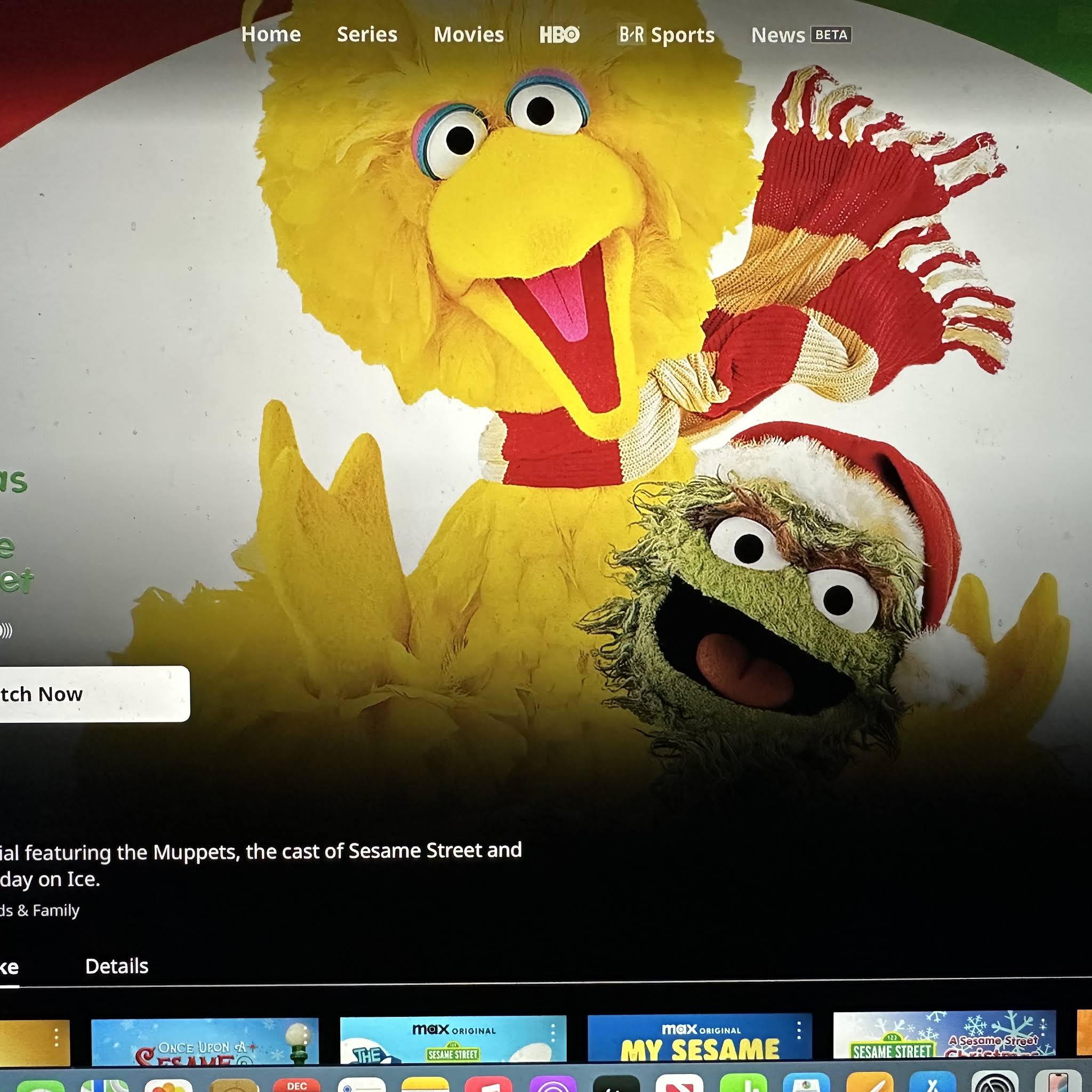Open the App Store dock icon
Viewport: 1092px width, 1092px height.
coord(933,1082)
